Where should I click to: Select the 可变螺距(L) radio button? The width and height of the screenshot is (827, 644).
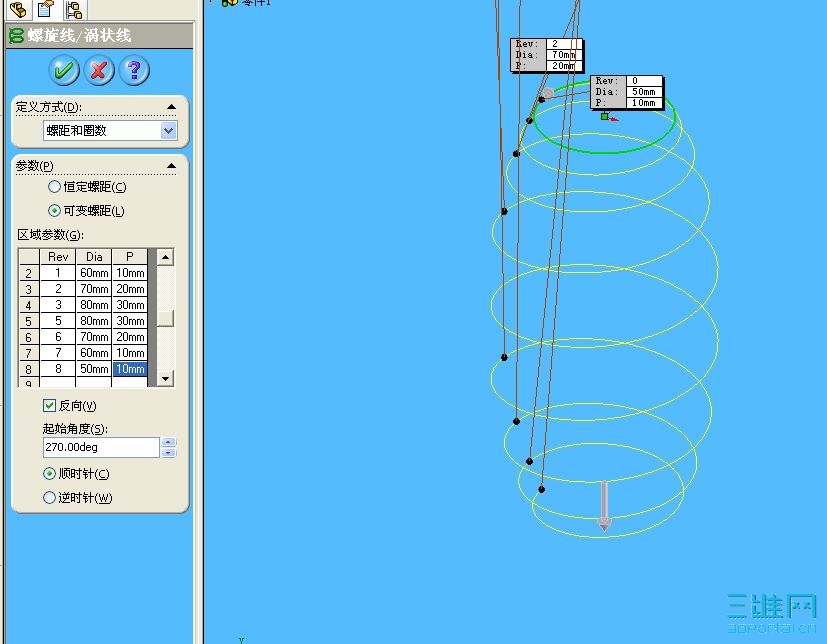click(x=54, y=211)
